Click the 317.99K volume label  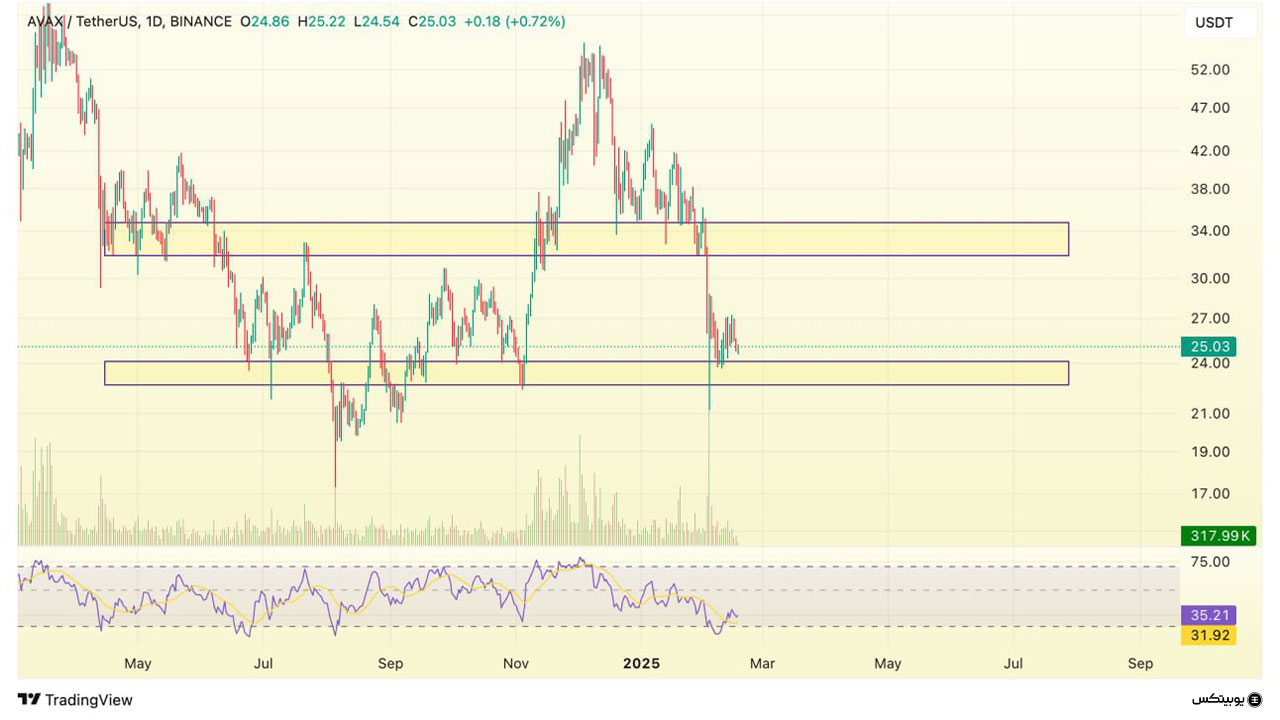coord(1216,536)
